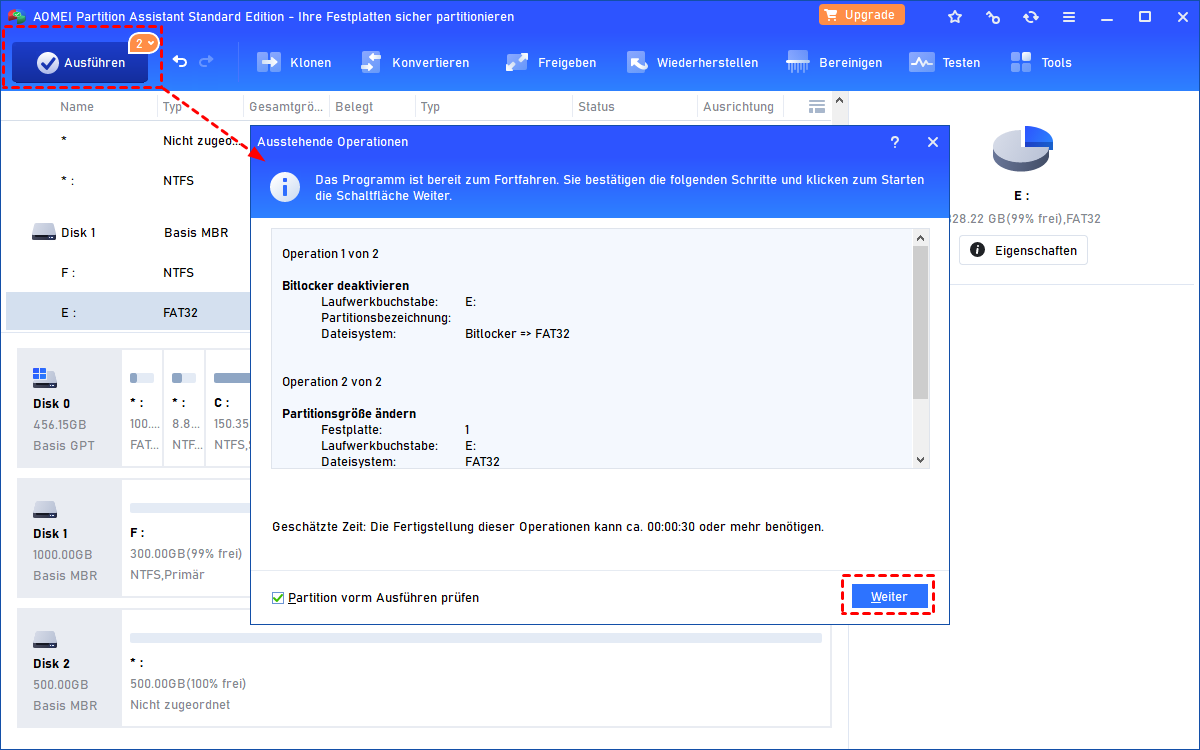Viewport: 1200px width, 750px height.
Task: Click the key-shaped icon in title bar
Action: point(993,17)
